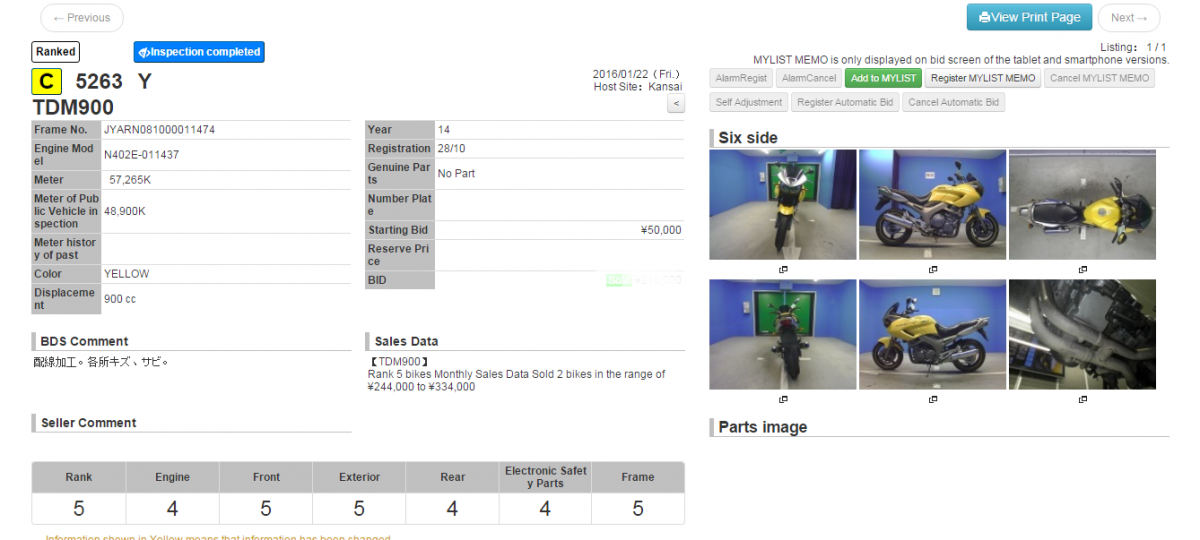This screenshot has height=540, width=1200.
Task: Click the Ranked label
Action: pos(55,52)
